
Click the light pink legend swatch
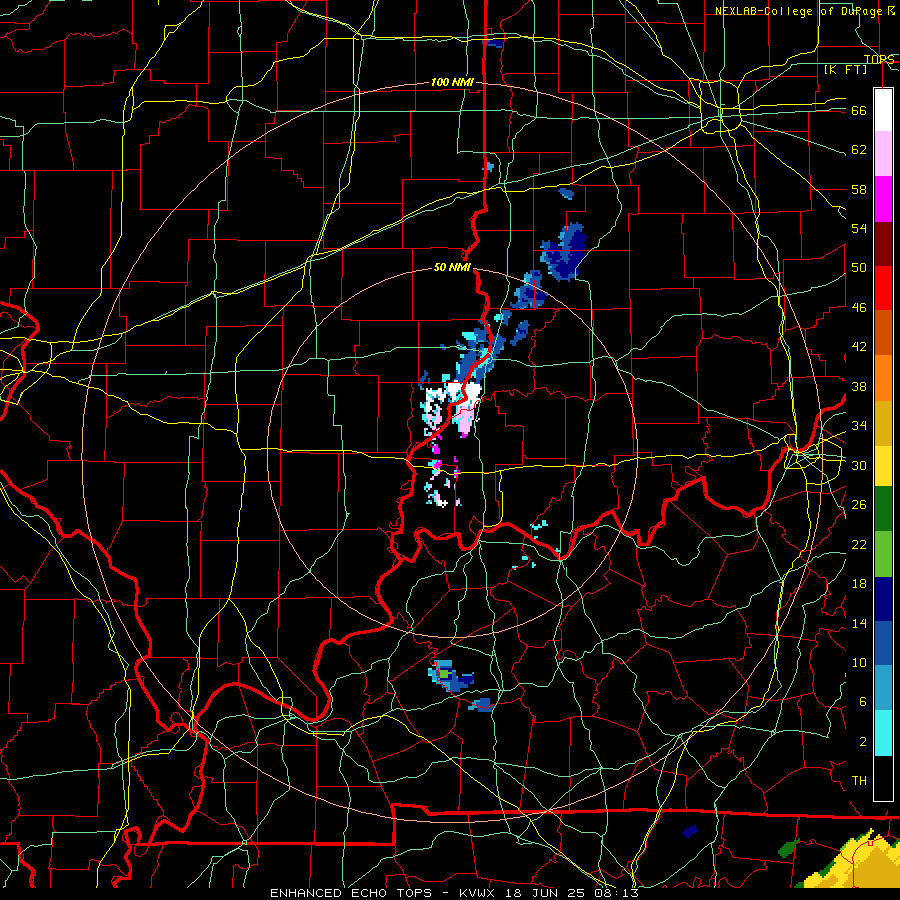tap(883, 153)
